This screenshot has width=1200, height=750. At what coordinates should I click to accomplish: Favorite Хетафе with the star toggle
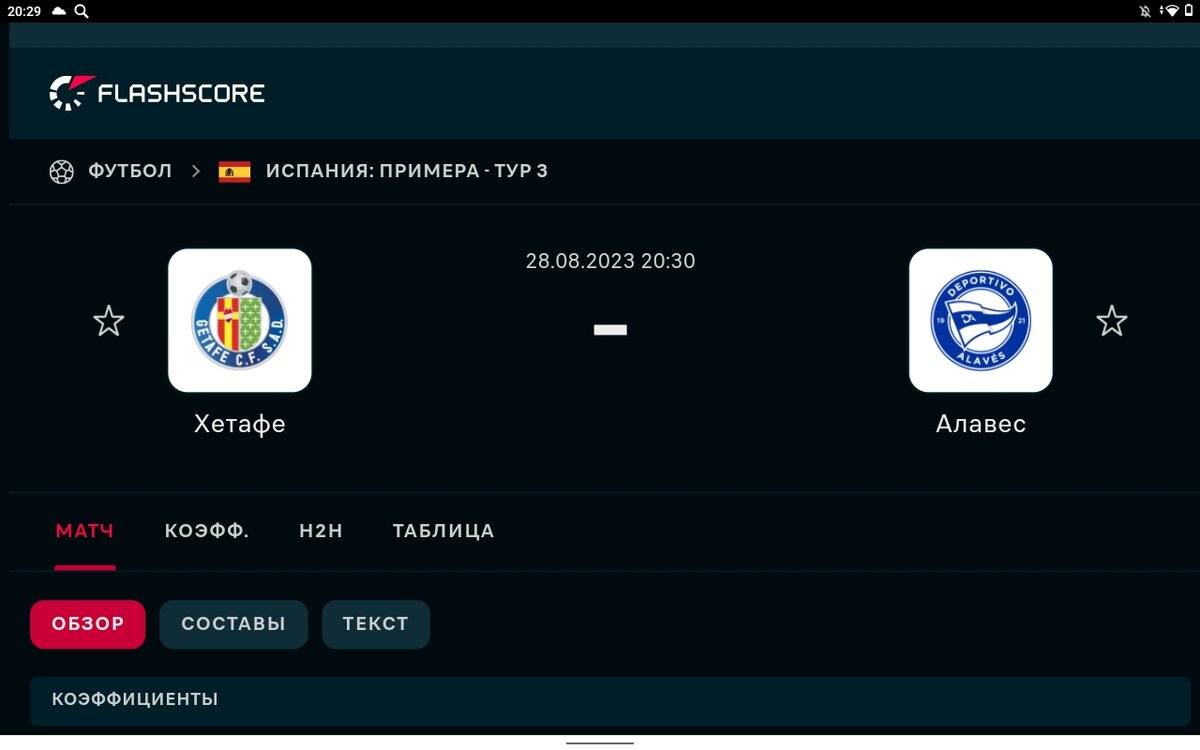109,321
